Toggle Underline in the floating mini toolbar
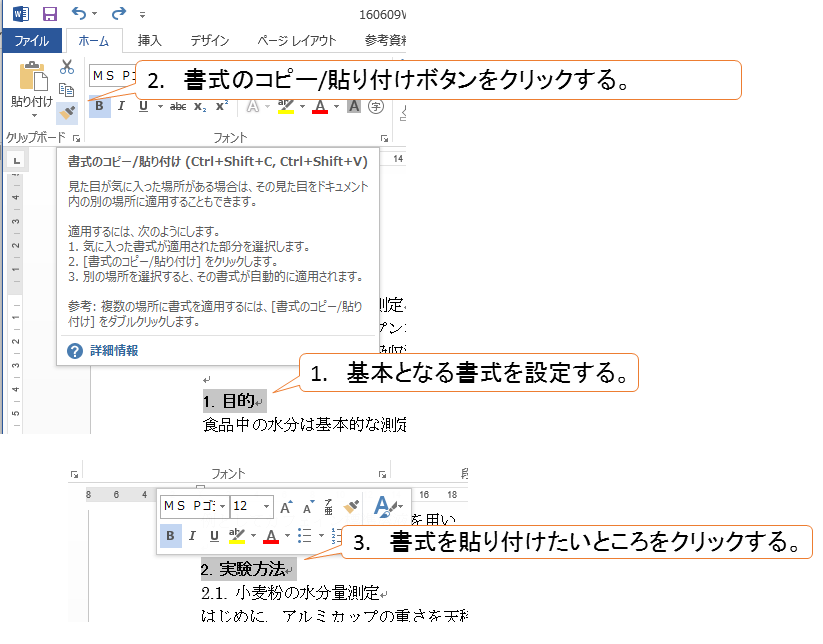The width and height of the screenshot is (823, 644). (x=214, y=536)
